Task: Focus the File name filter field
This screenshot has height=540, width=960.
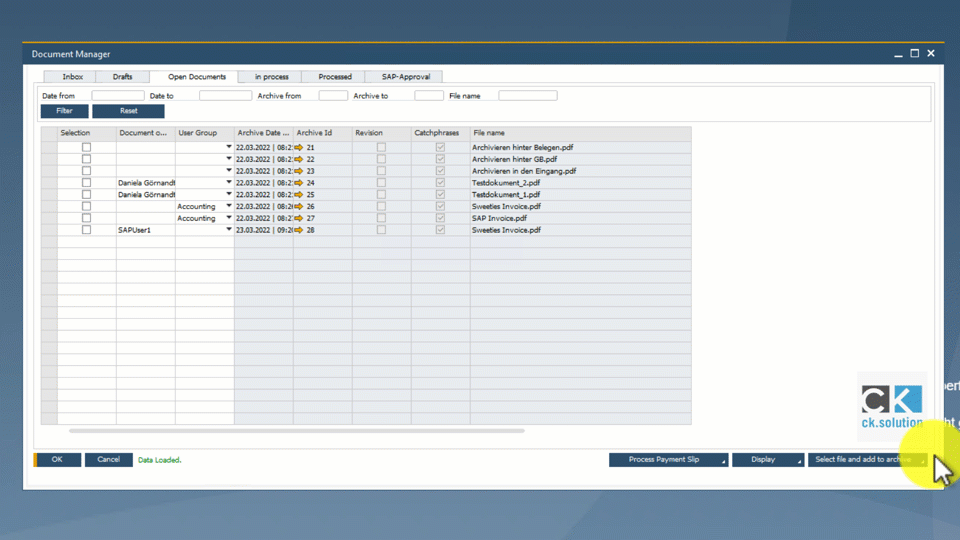Action: point(528,96)
